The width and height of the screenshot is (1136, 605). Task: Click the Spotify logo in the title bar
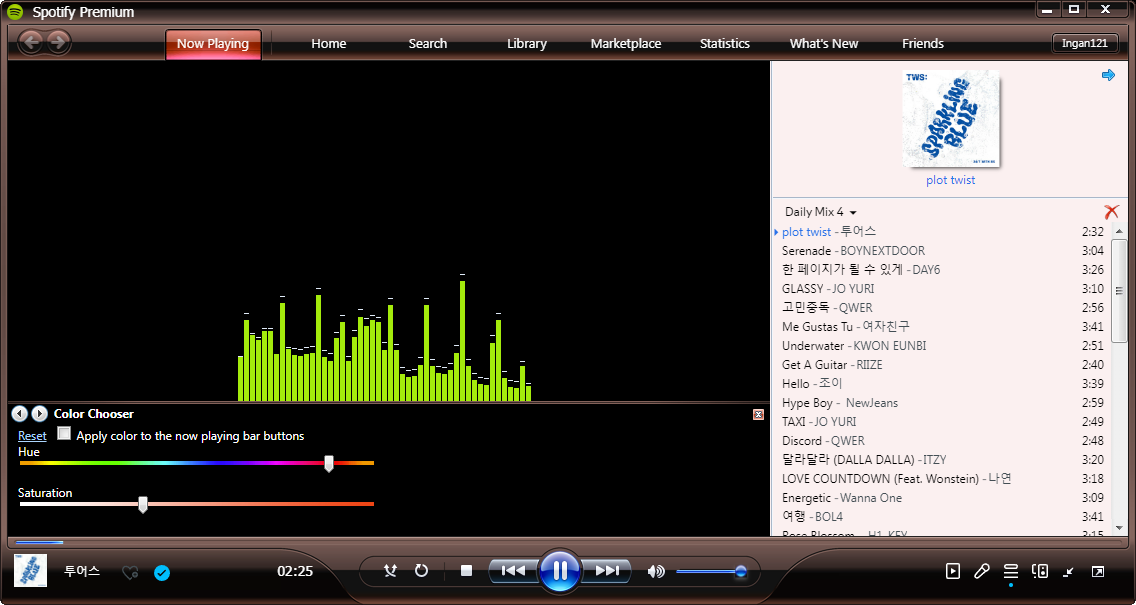coord(15,12)
